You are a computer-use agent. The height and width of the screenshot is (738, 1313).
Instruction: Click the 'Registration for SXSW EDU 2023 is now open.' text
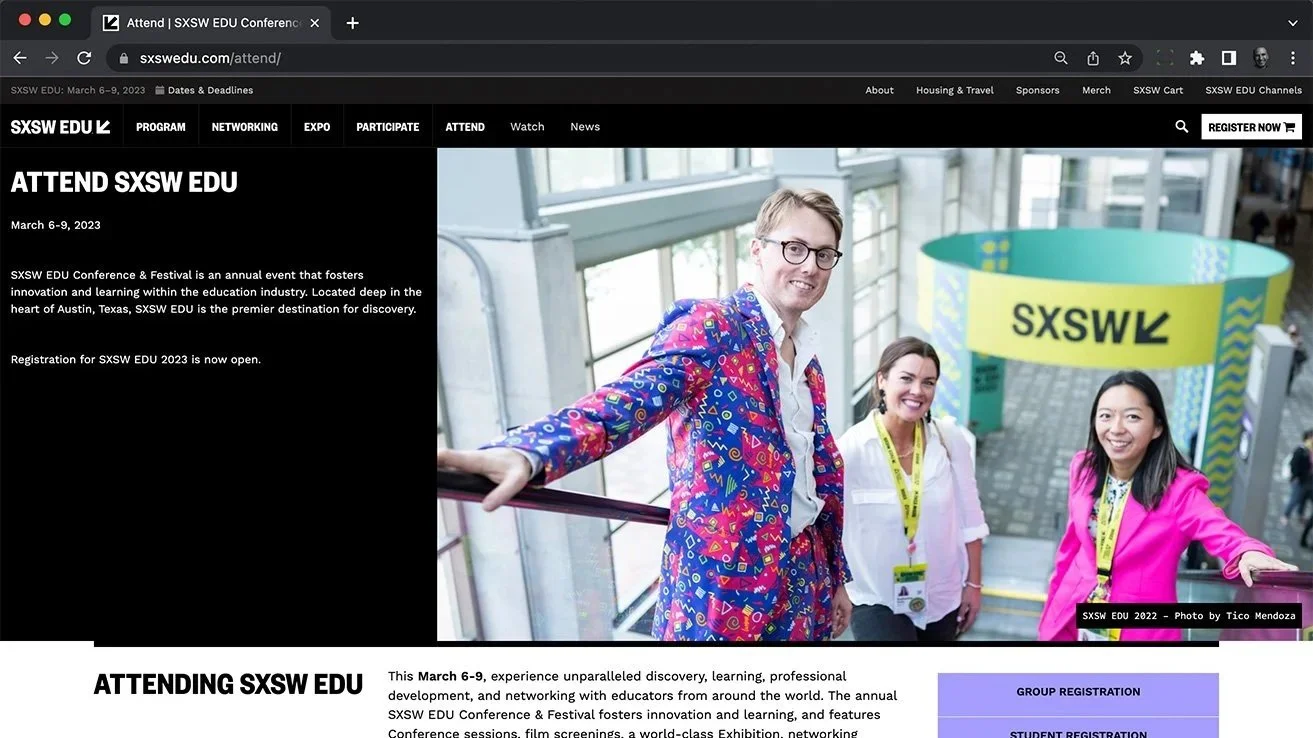[x=136, y=360]
